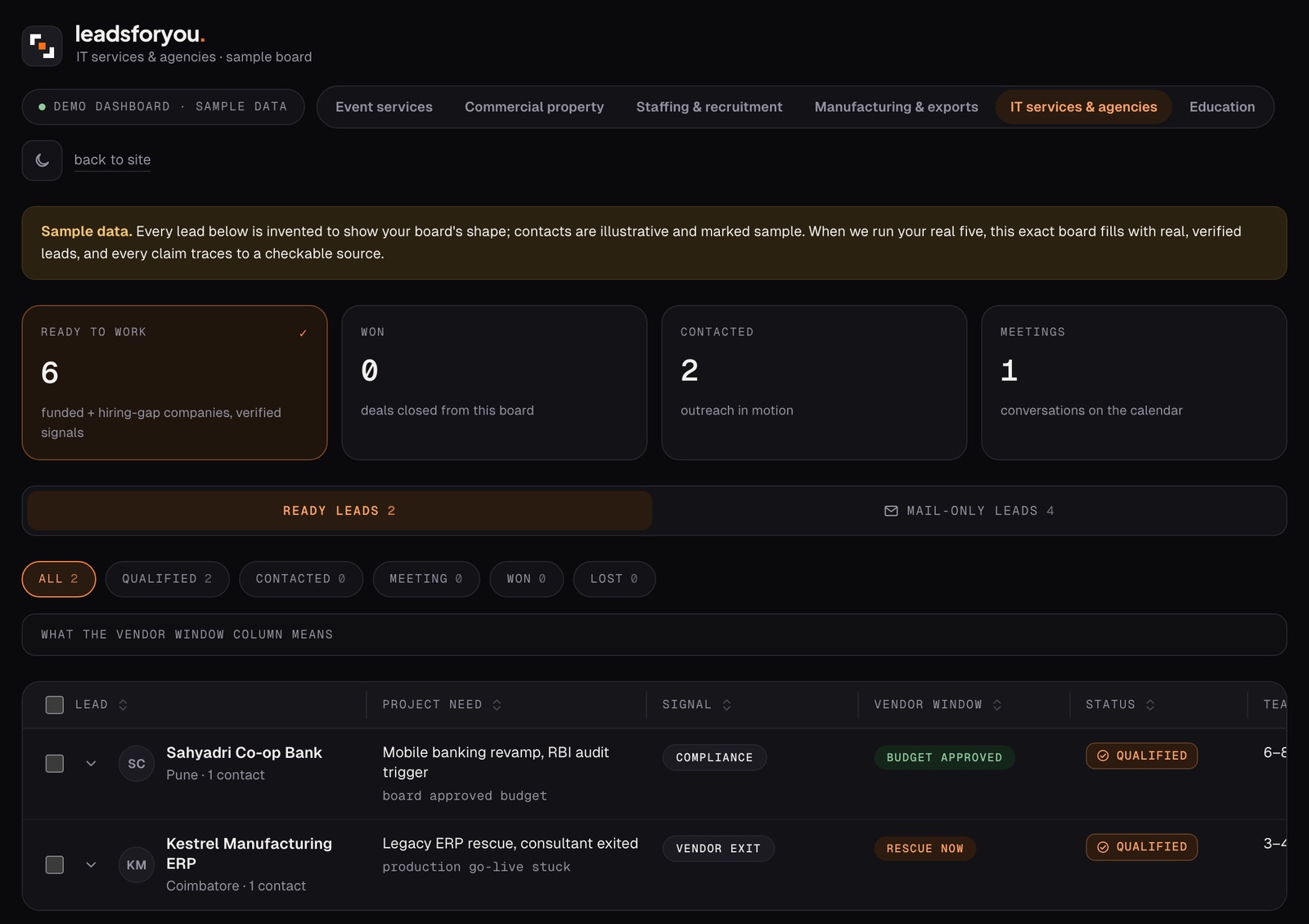Click the leadsforyou logo icon

click(x=42, y=46)
